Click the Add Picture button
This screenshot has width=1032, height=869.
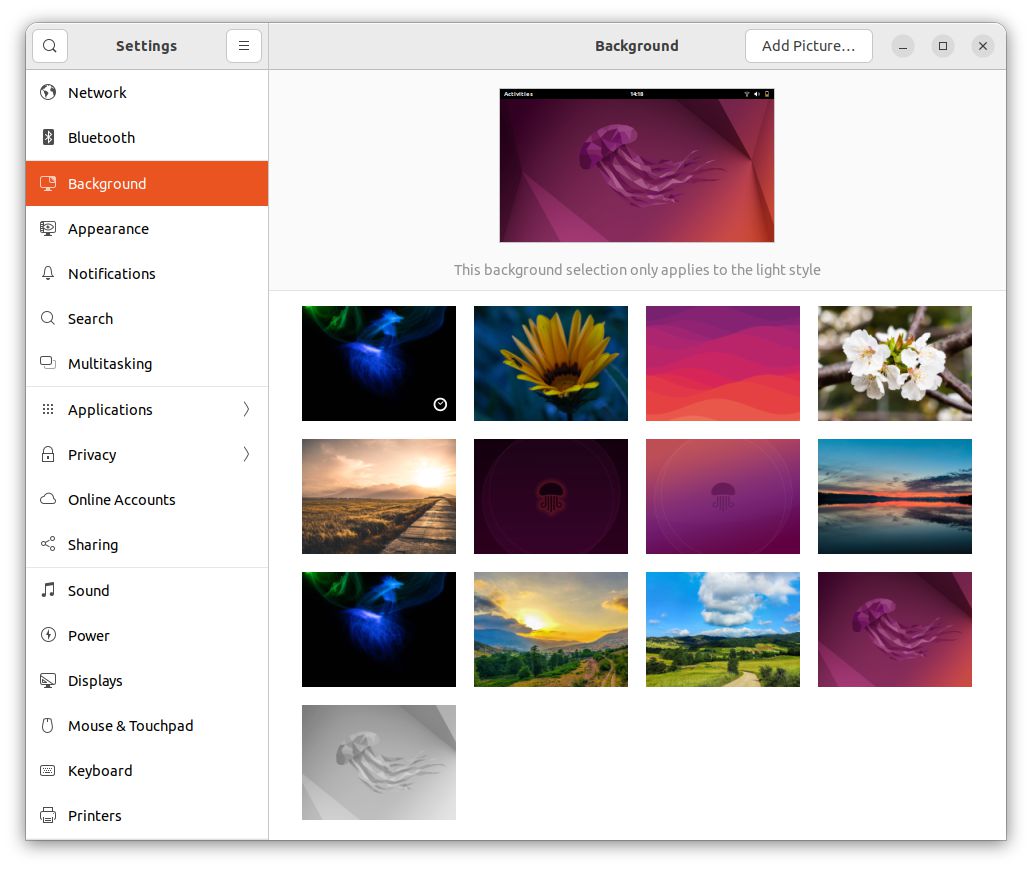808,45
